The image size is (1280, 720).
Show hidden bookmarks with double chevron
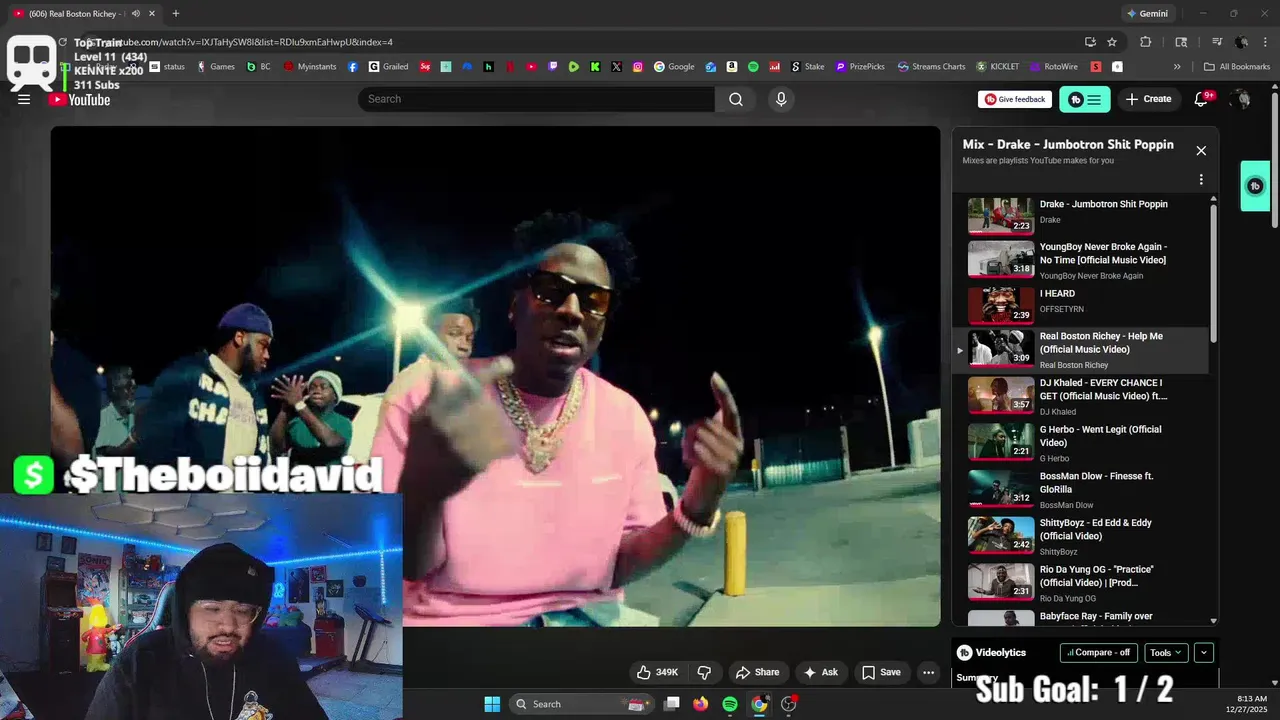coord(1177,67)
